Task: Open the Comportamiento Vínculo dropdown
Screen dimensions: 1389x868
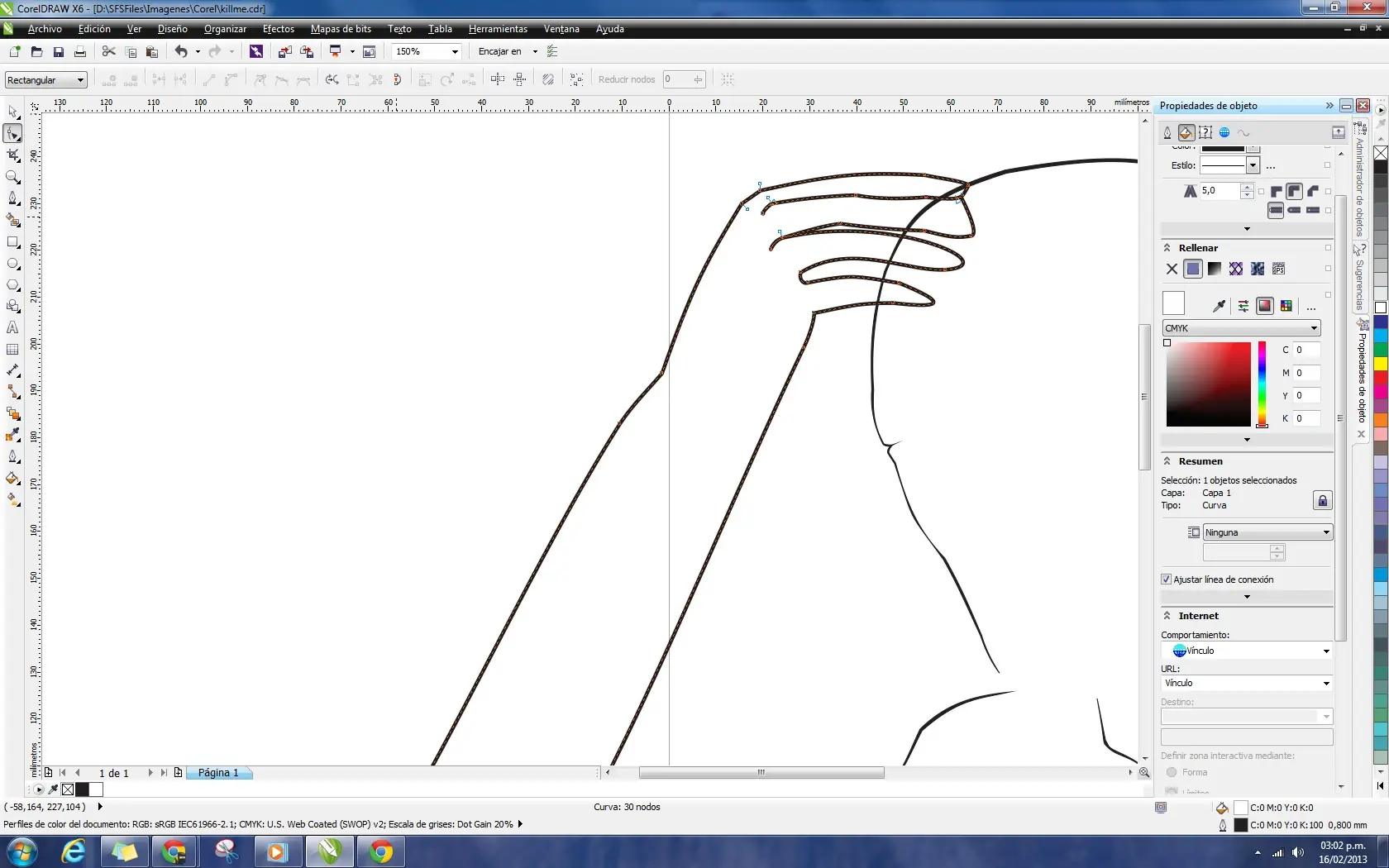Action: (x=1247, y=651)
